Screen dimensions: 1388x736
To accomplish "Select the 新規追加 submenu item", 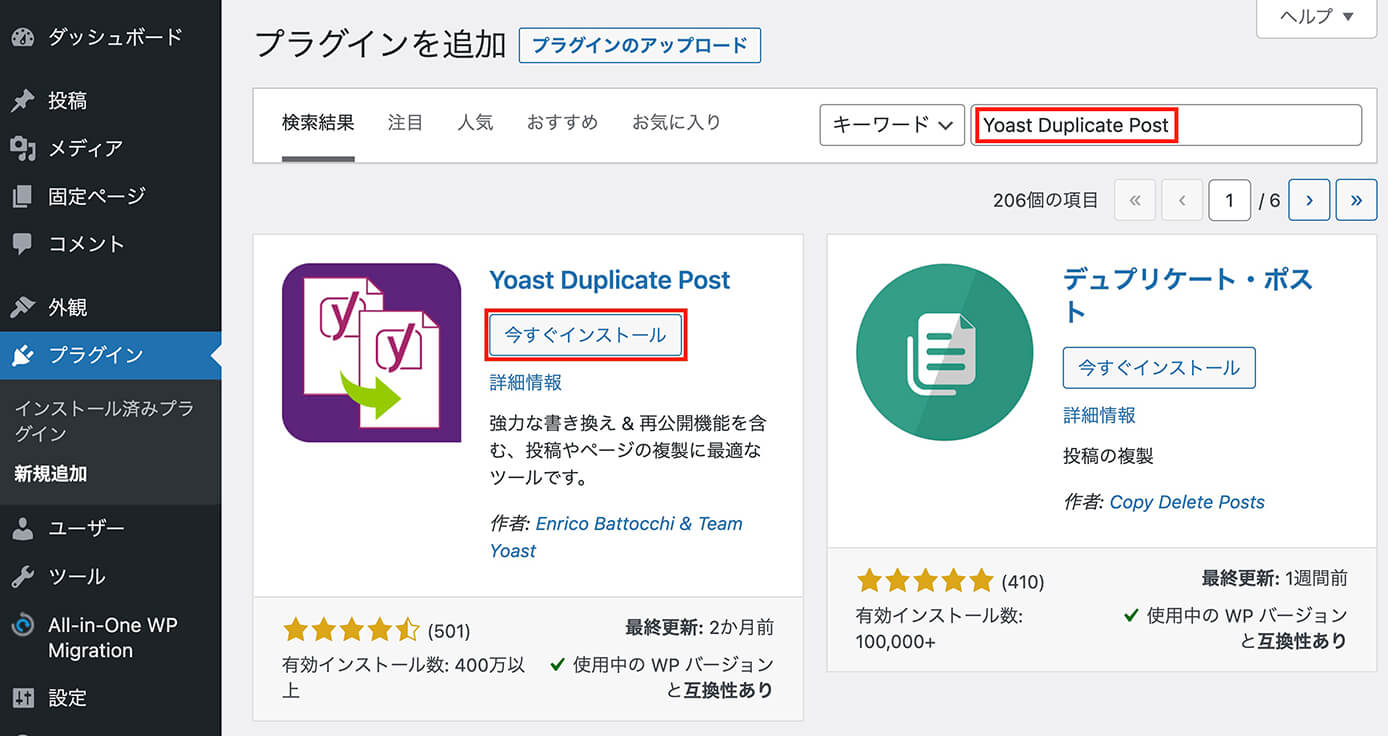I will (x=51, y=474).
